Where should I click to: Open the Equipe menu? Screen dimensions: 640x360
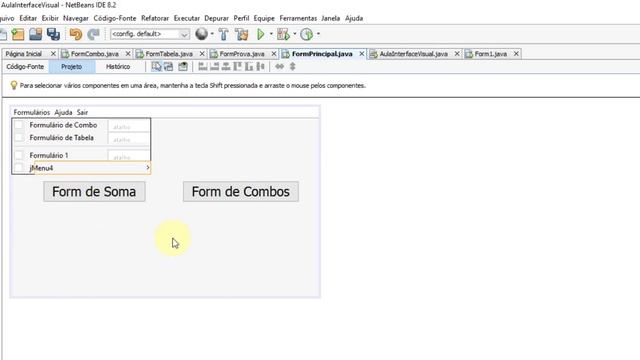(264, 18)
